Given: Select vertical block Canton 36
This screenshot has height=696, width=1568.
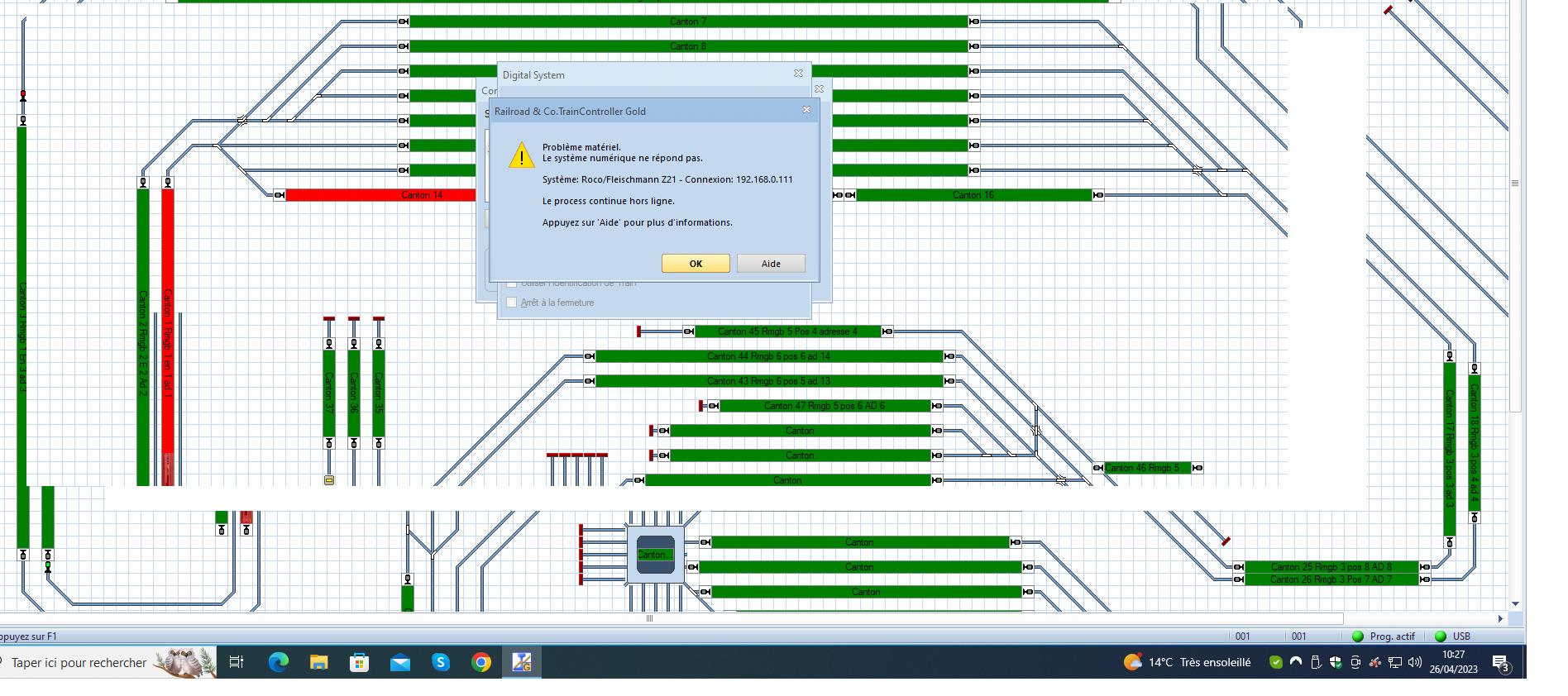Looking at the screenshot, I should 354,393.
